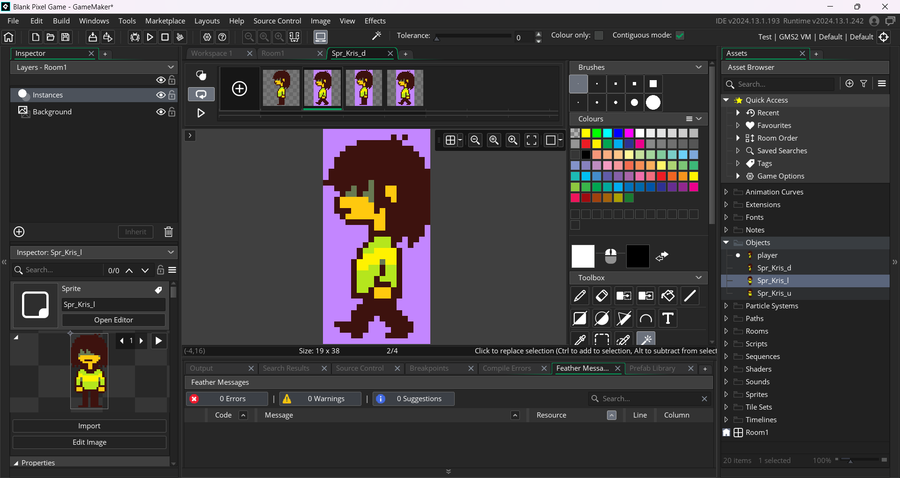The width and height of the screenshot is (900, 478).
Task: Toggle onion skin above the loop button
Action: point(201,75)
